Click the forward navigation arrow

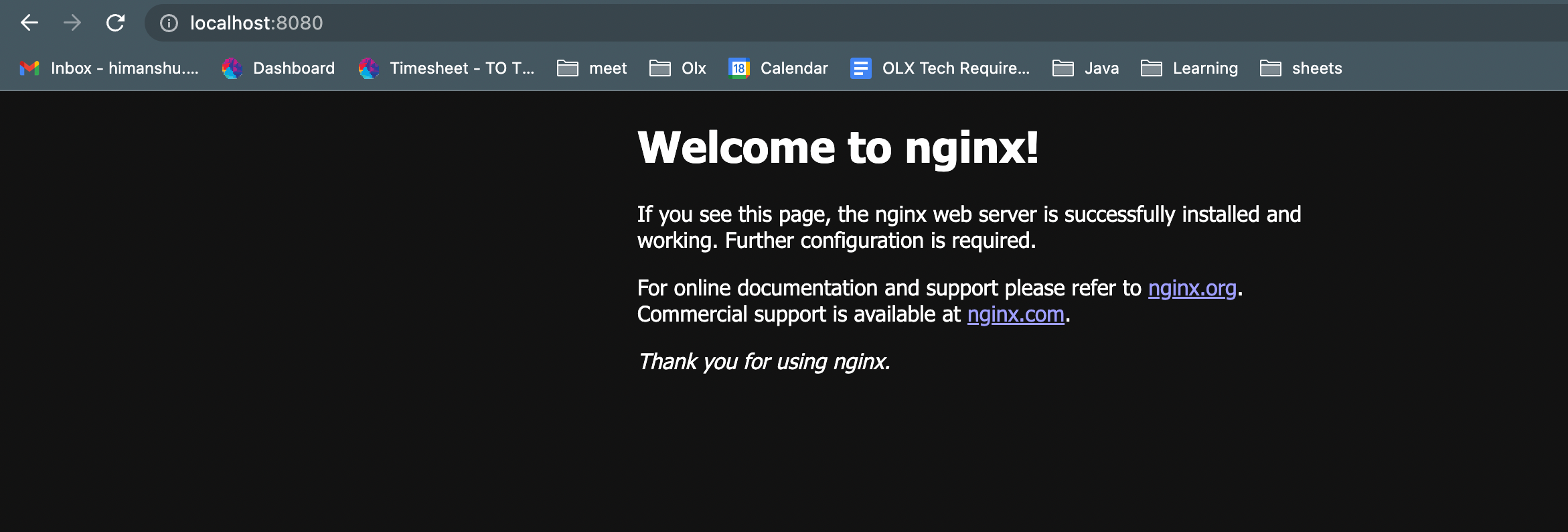point(72,23)
